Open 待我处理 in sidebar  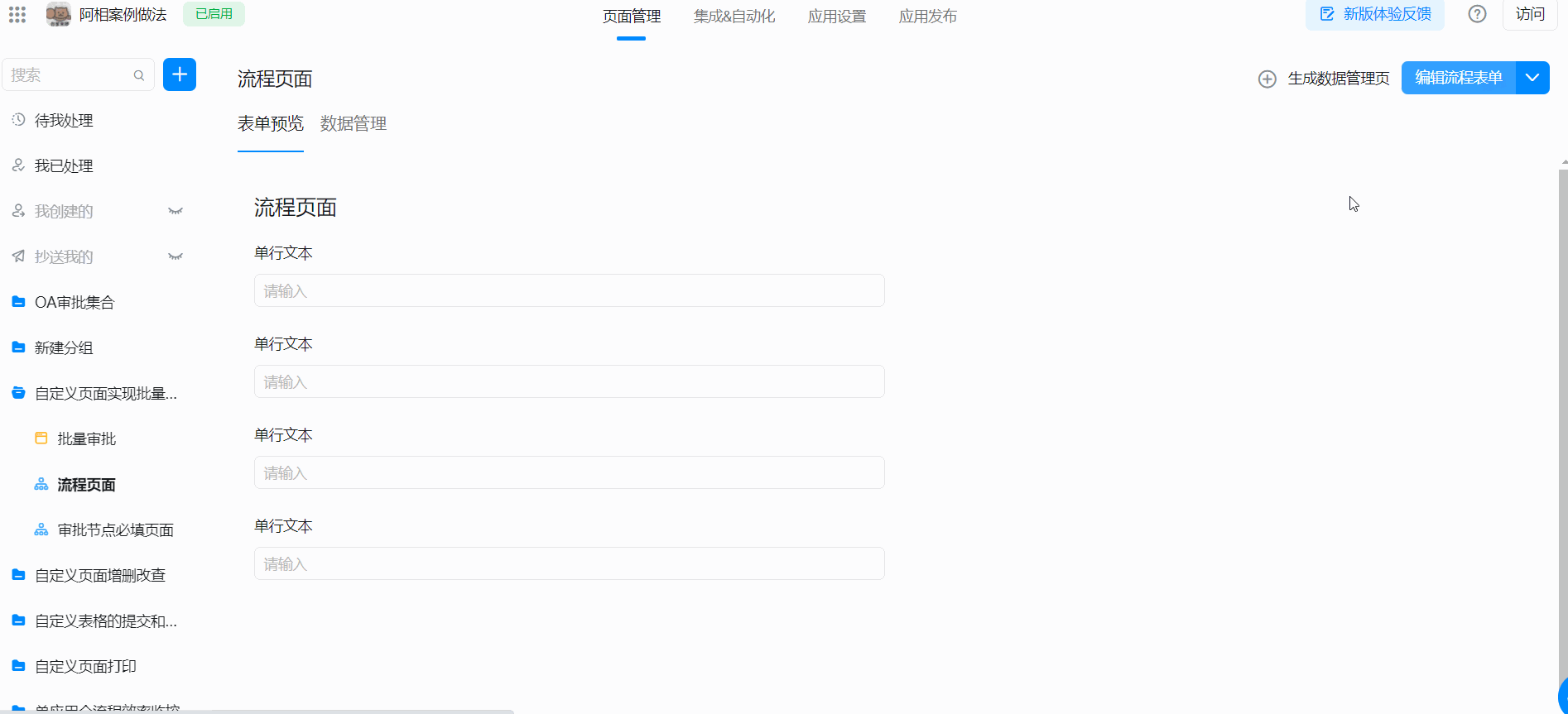pos(64,121)
